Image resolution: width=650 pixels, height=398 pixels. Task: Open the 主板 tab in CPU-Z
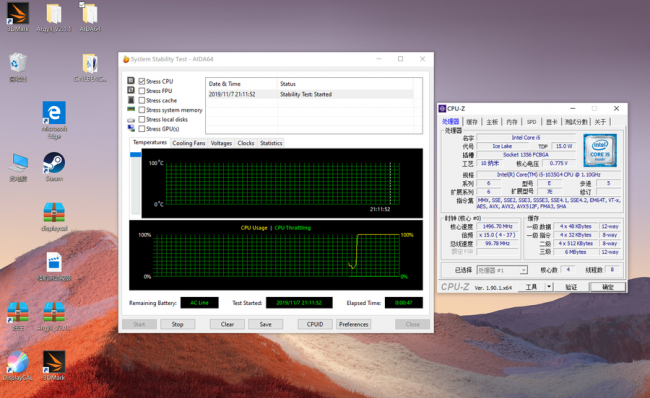point(492,121)
